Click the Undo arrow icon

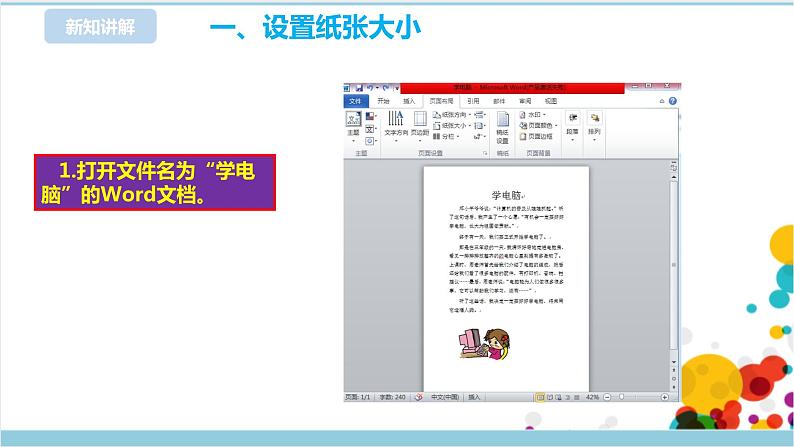[370, 88]
